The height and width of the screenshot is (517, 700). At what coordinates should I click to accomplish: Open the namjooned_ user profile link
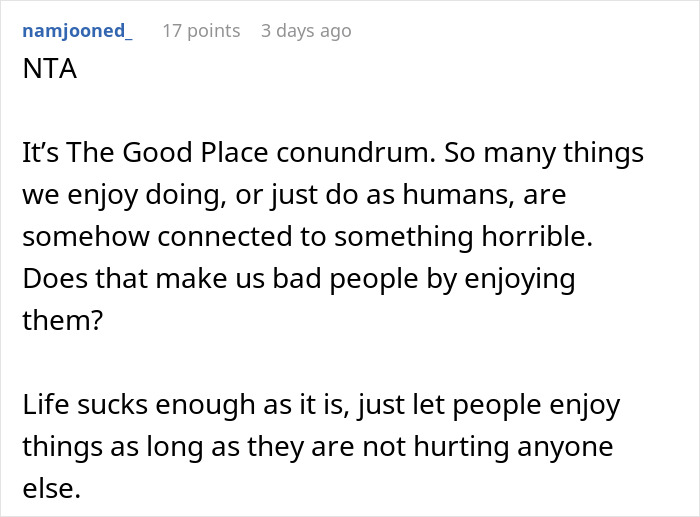[76, 31]
